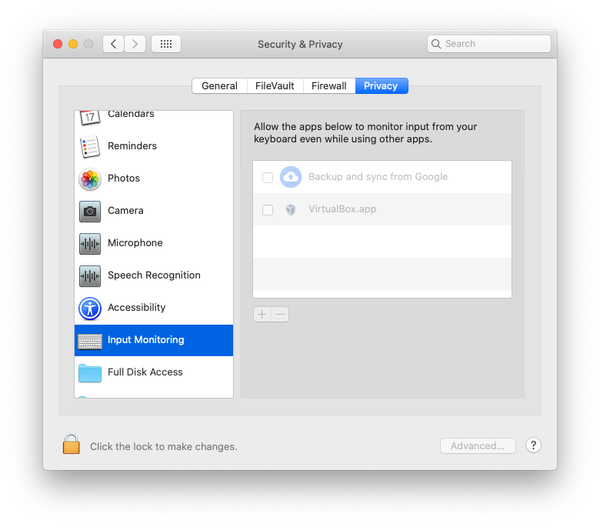600x527 pixels.
Task: Show all preferences with the grid icon
Action: (166, 44)
